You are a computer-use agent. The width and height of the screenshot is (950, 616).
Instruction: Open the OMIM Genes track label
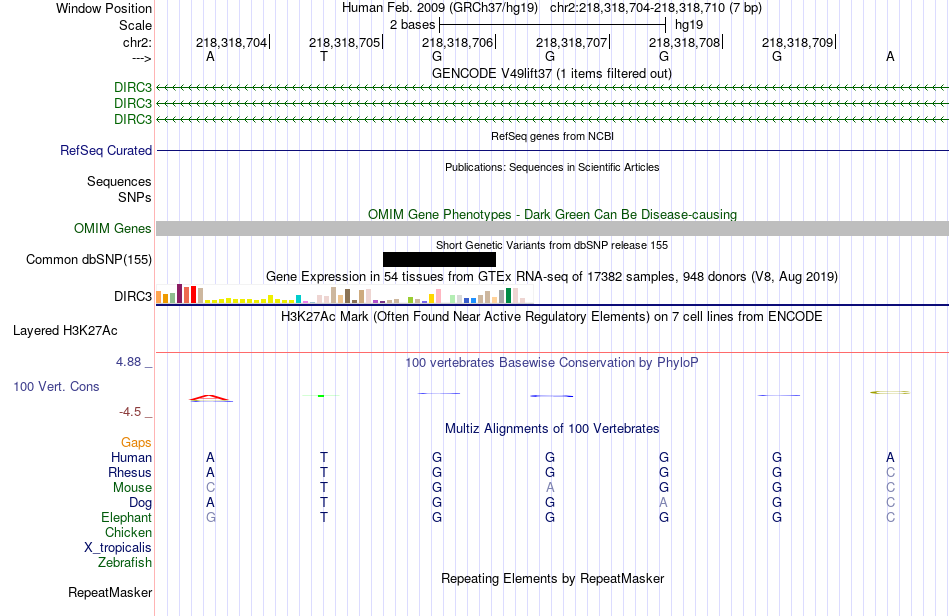coord(113,228)
